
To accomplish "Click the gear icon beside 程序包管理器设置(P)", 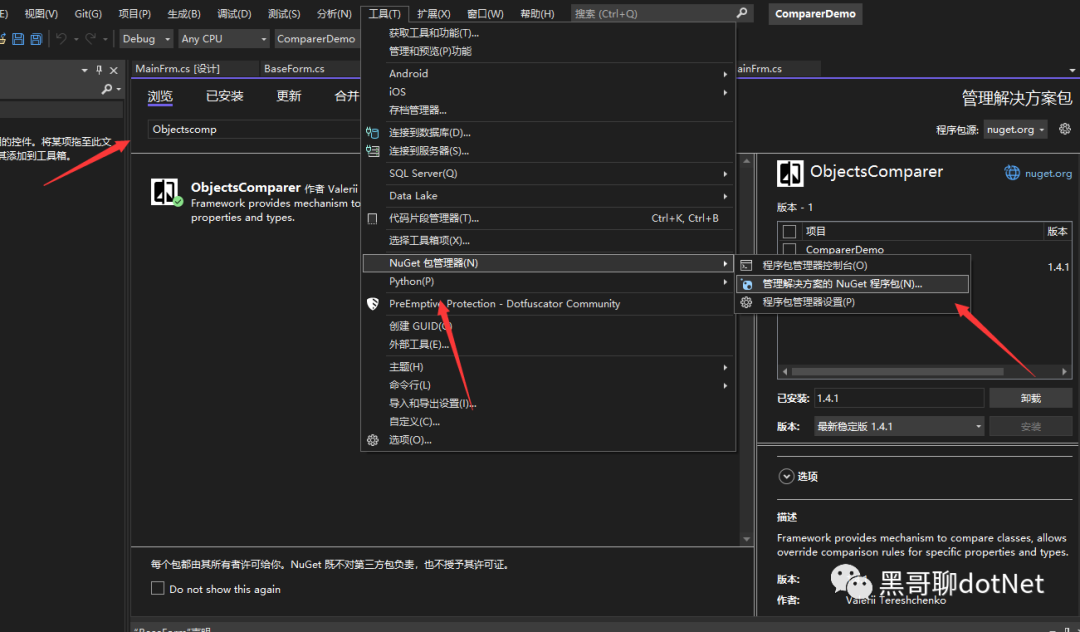I will [x=746, y=302].
